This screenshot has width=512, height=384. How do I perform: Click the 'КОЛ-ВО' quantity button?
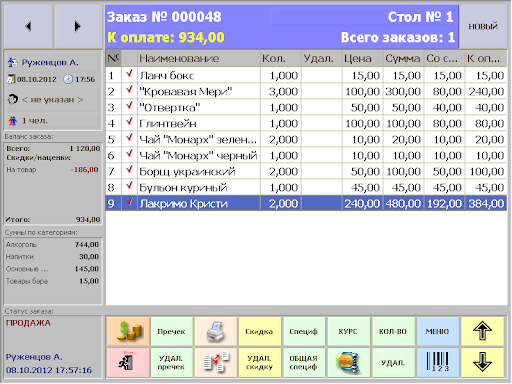point(393,331)
